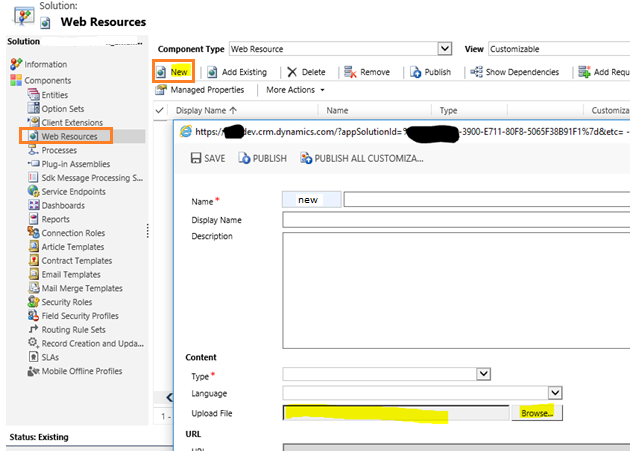Click the Managed Properties icon
Image resolution: width=630 pixels, height=451 pixels.
(161, 90)
